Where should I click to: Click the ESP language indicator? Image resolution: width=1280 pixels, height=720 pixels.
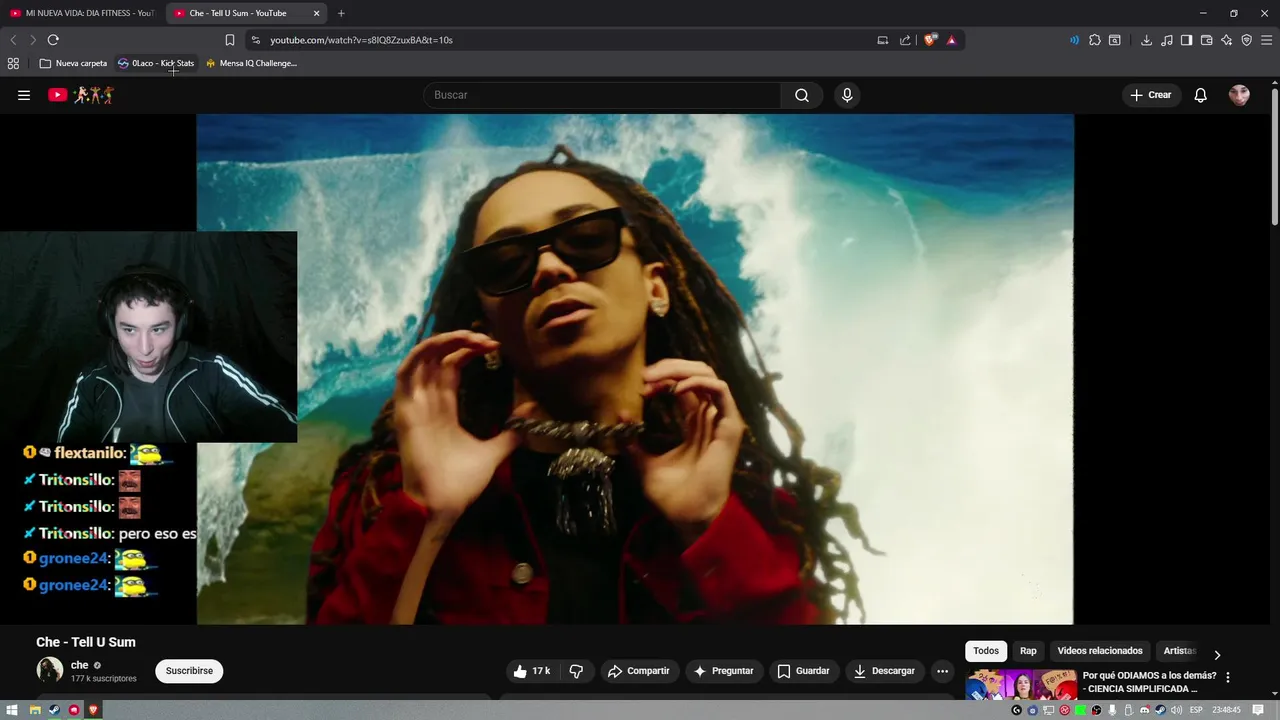pos(1196,710)
